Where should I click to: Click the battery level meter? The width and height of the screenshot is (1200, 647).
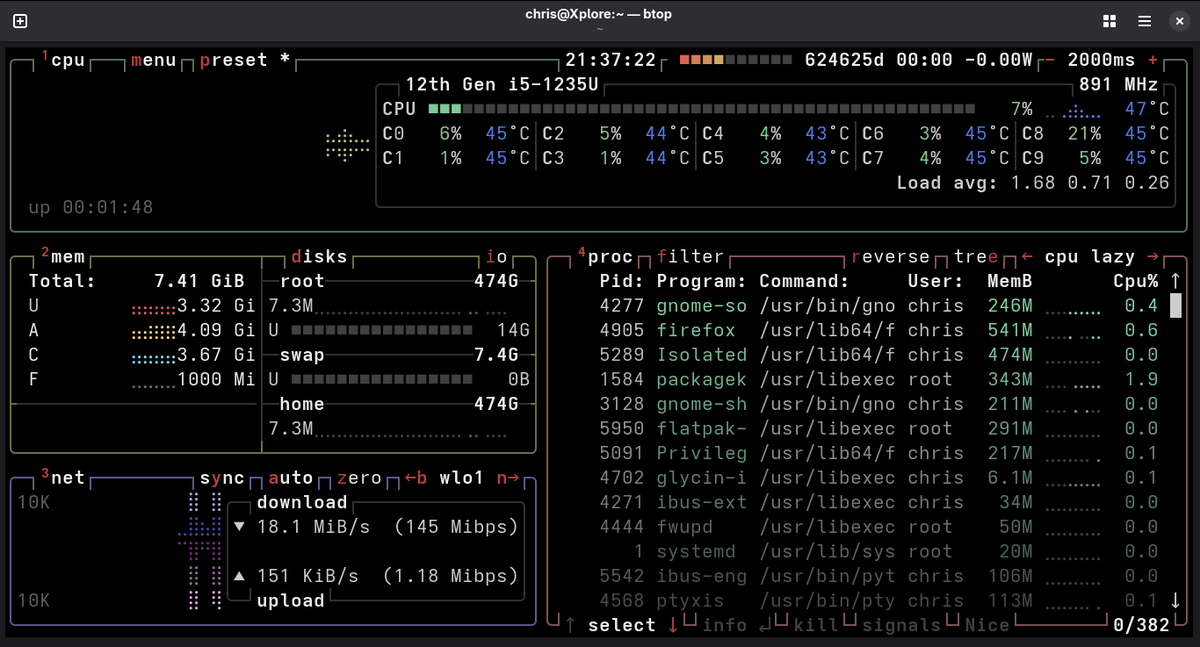[736, 60]
